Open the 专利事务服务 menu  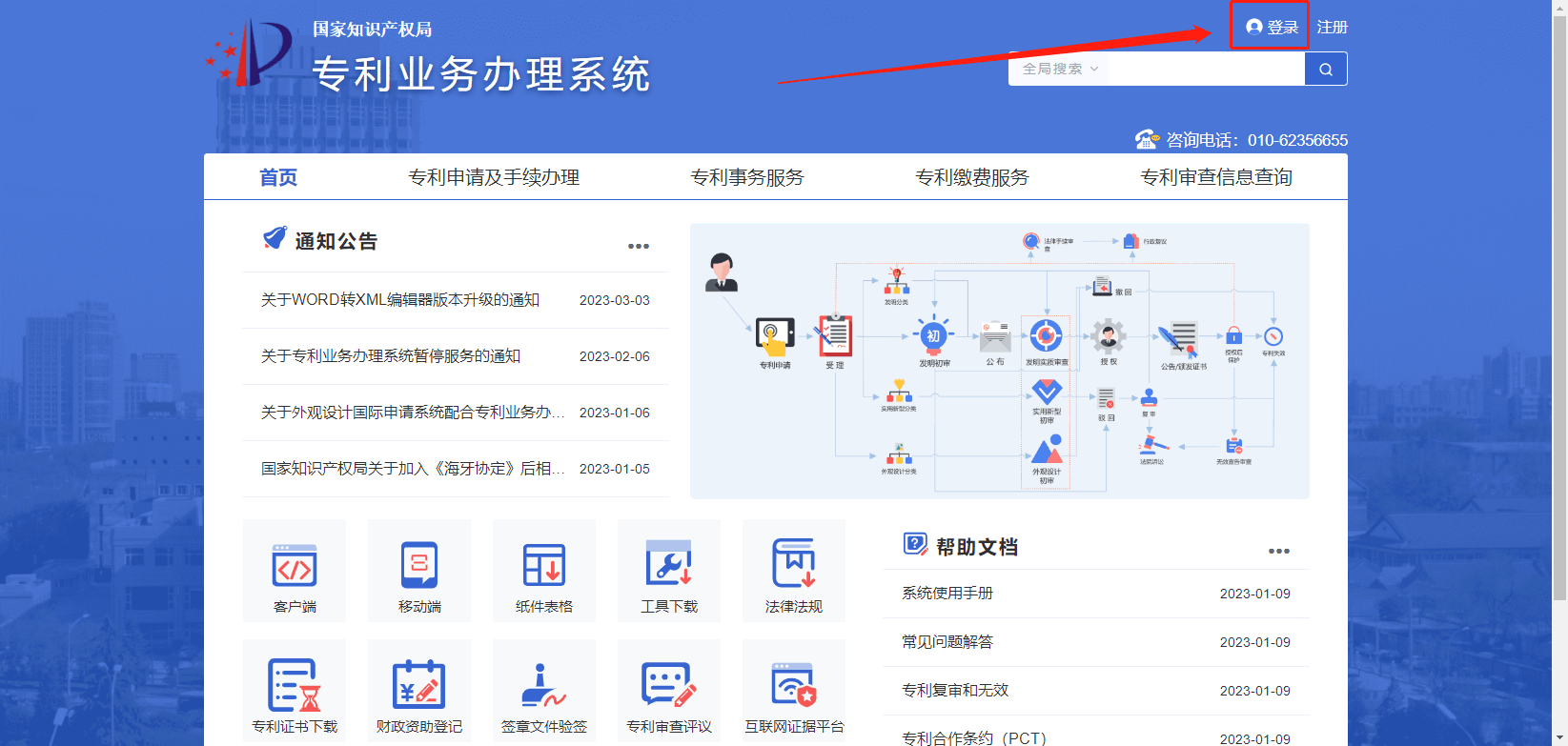(747, 177)
